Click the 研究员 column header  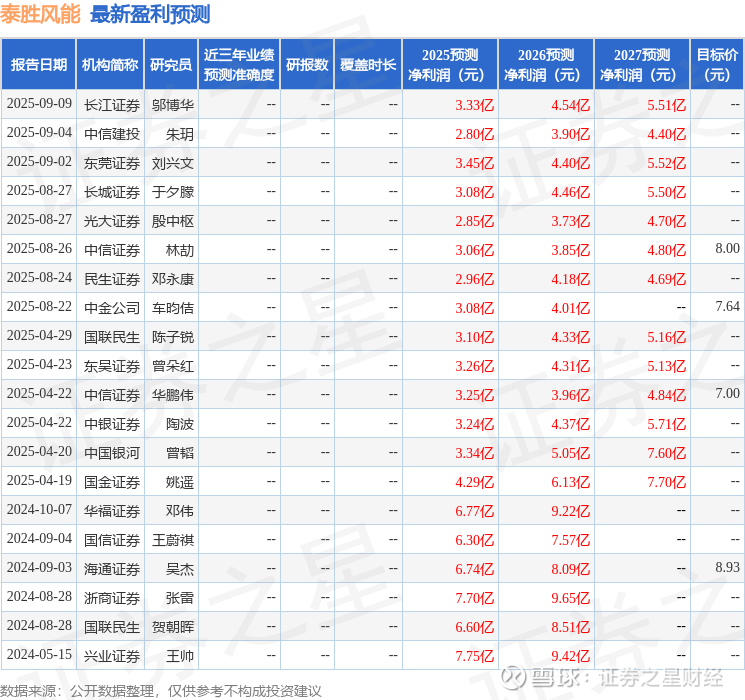tap(171, 64)
